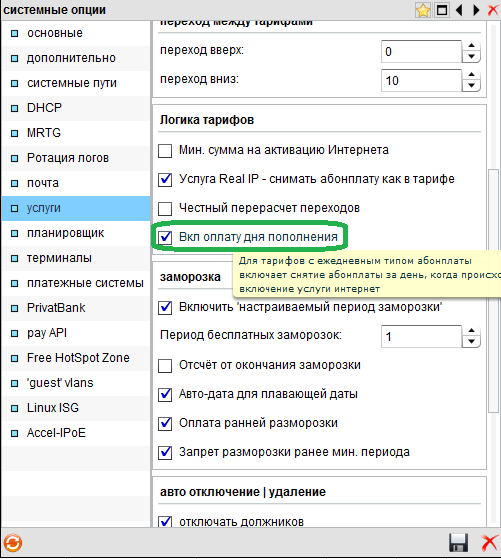Enable Мин. сумма на активацию Интернета
The height and width of the screenshot is (559, 501).
[x=165, y=150]
